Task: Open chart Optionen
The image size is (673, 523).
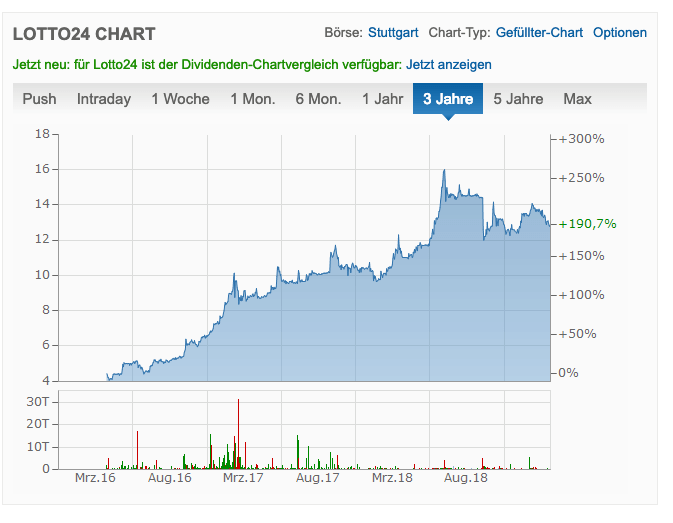Action: pos(620,33)
